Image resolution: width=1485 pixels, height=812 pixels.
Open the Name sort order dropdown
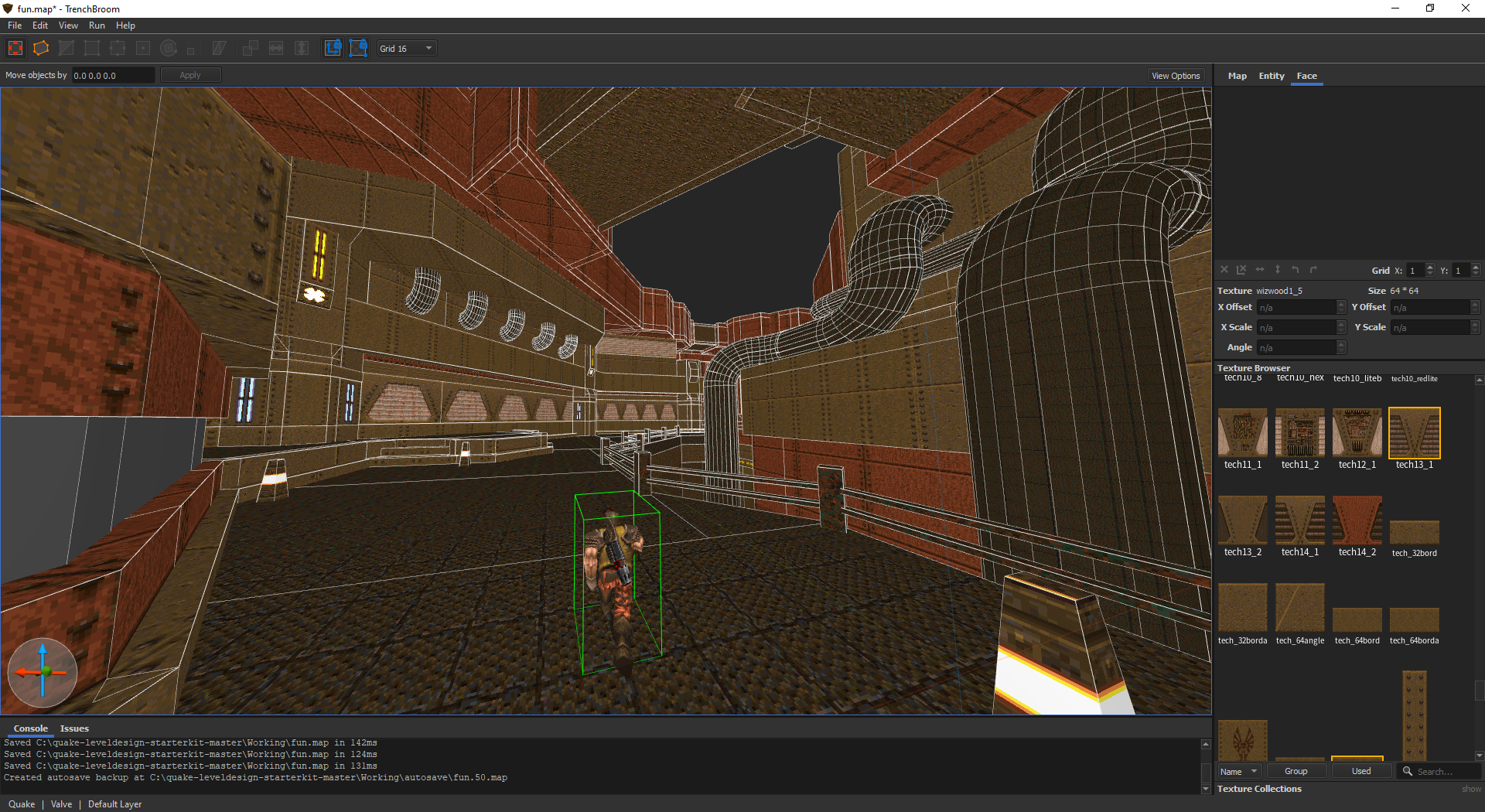(x=1239, y=771)
